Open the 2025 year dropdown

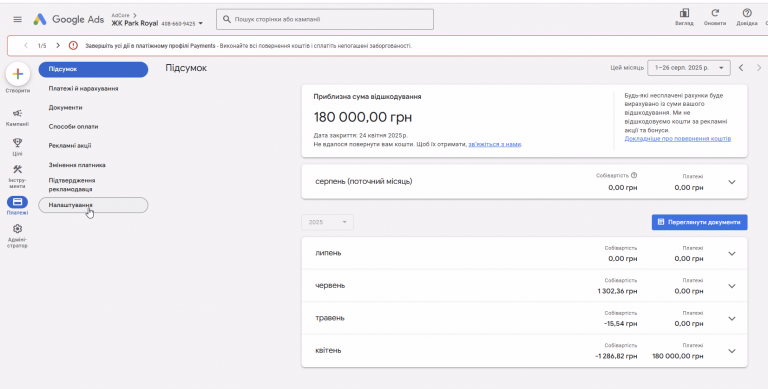pyautogui.click(x=327, y=222)
